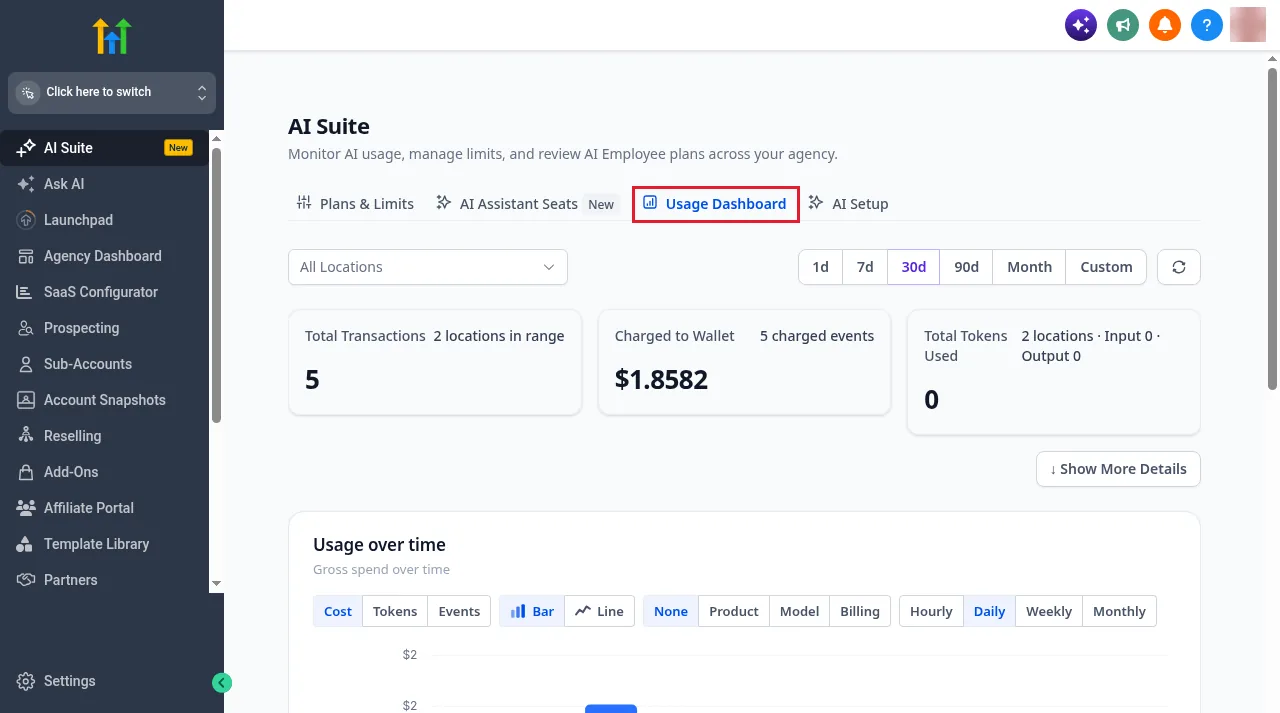1280x713 pixels.
Task: Group chart by Billing
Action: pos(860,611)
